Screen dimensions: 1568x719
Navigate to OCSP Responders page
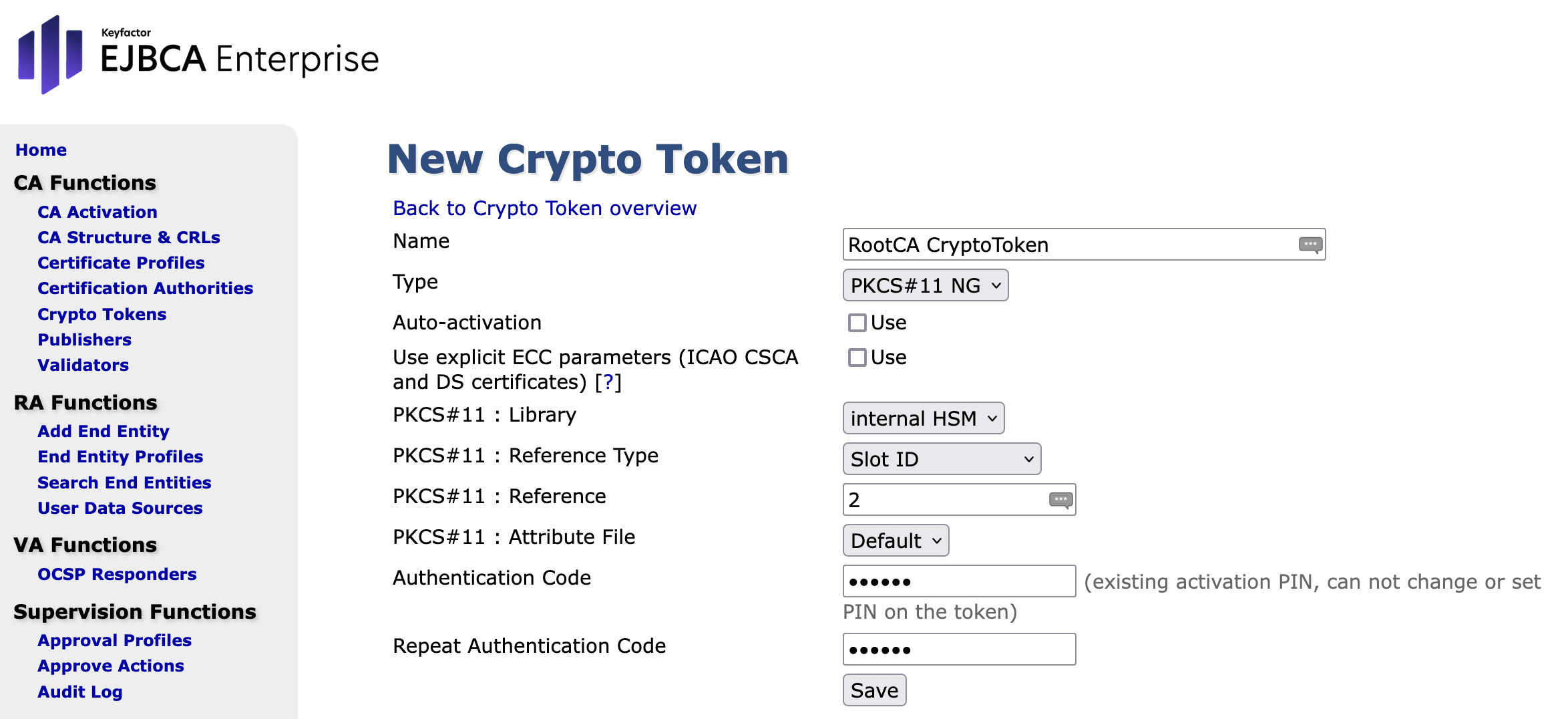click(117, 574)
